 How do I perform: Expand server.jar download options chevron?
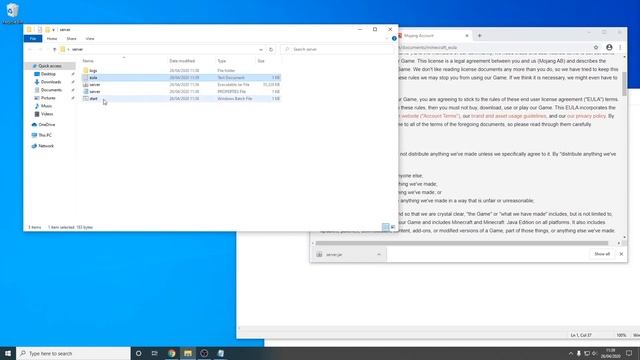coord(379,255)
